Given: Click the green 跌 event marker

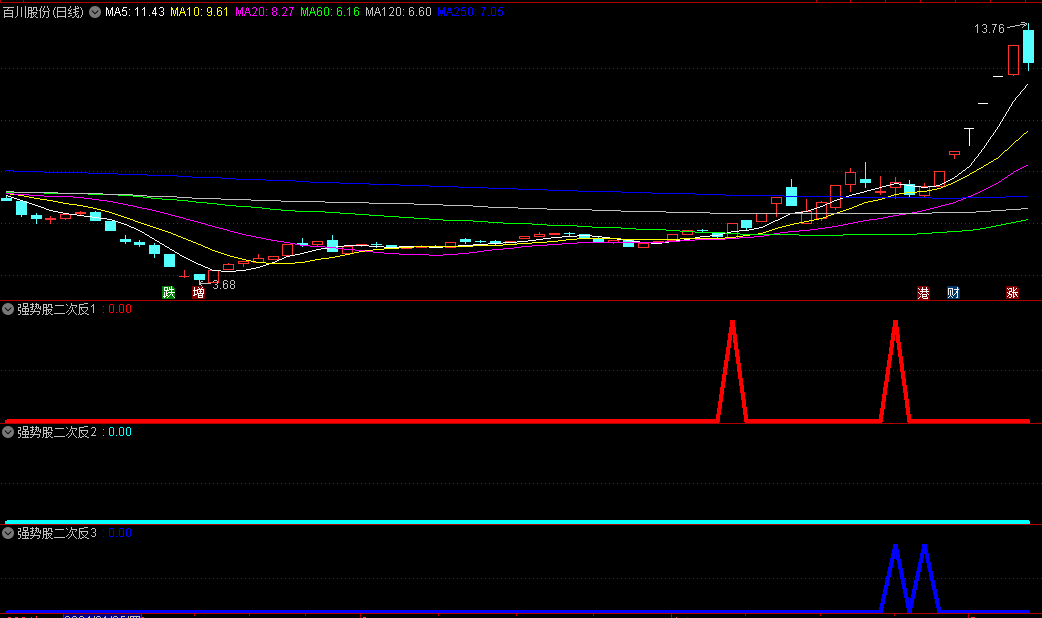Looking at the screenshot, I should (169, 292).
